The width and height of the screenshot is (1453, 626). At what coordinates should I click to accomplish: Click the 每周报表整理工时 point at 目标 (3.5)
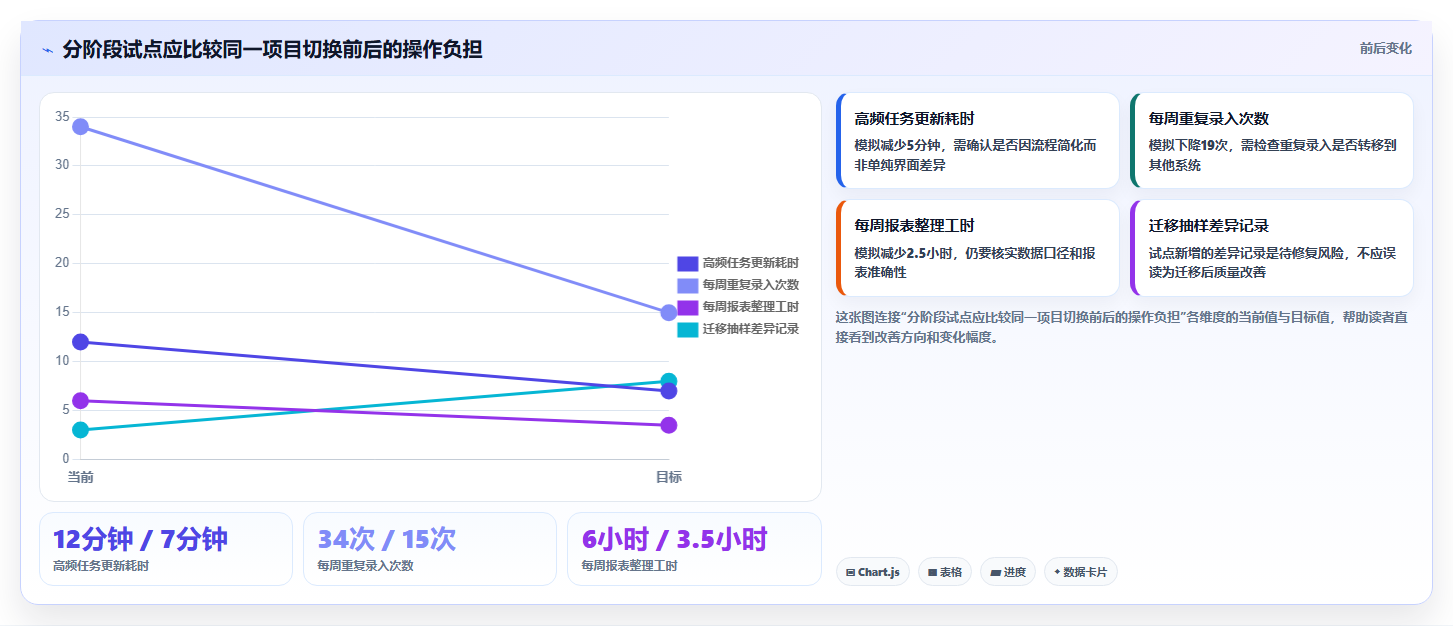[x=669, y=425]
